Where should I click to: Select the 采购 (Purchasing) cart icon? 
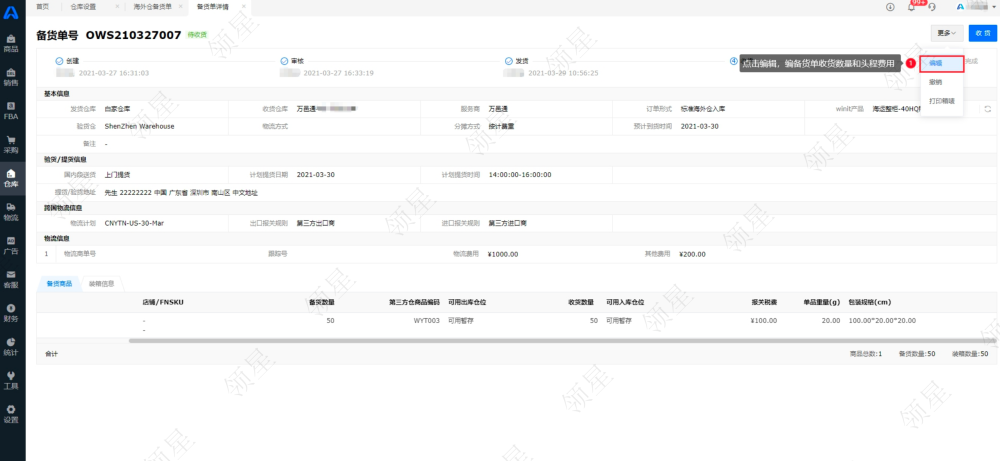(x=11, y=144)
